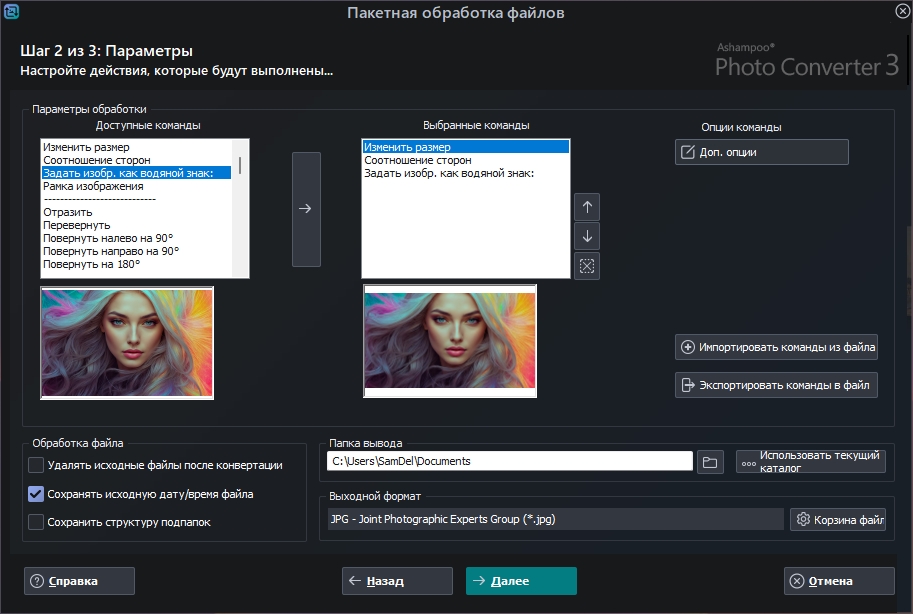Uncheck Сохранять исходную дату/время файла
The image size is (913, 614).
[37, 493]
